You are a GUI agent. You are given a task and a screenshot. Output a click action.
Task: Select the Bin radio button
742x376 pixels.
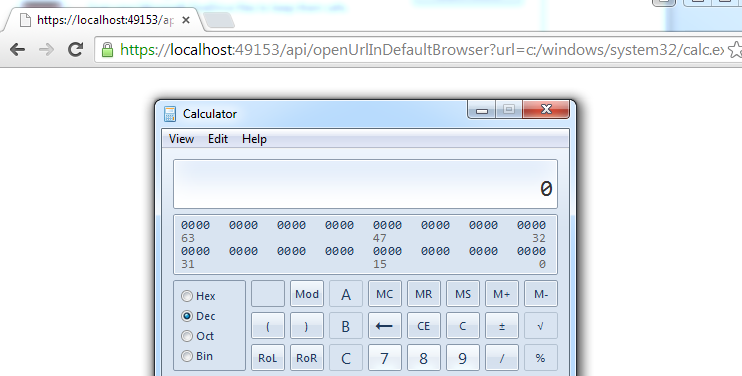(187, 356)
